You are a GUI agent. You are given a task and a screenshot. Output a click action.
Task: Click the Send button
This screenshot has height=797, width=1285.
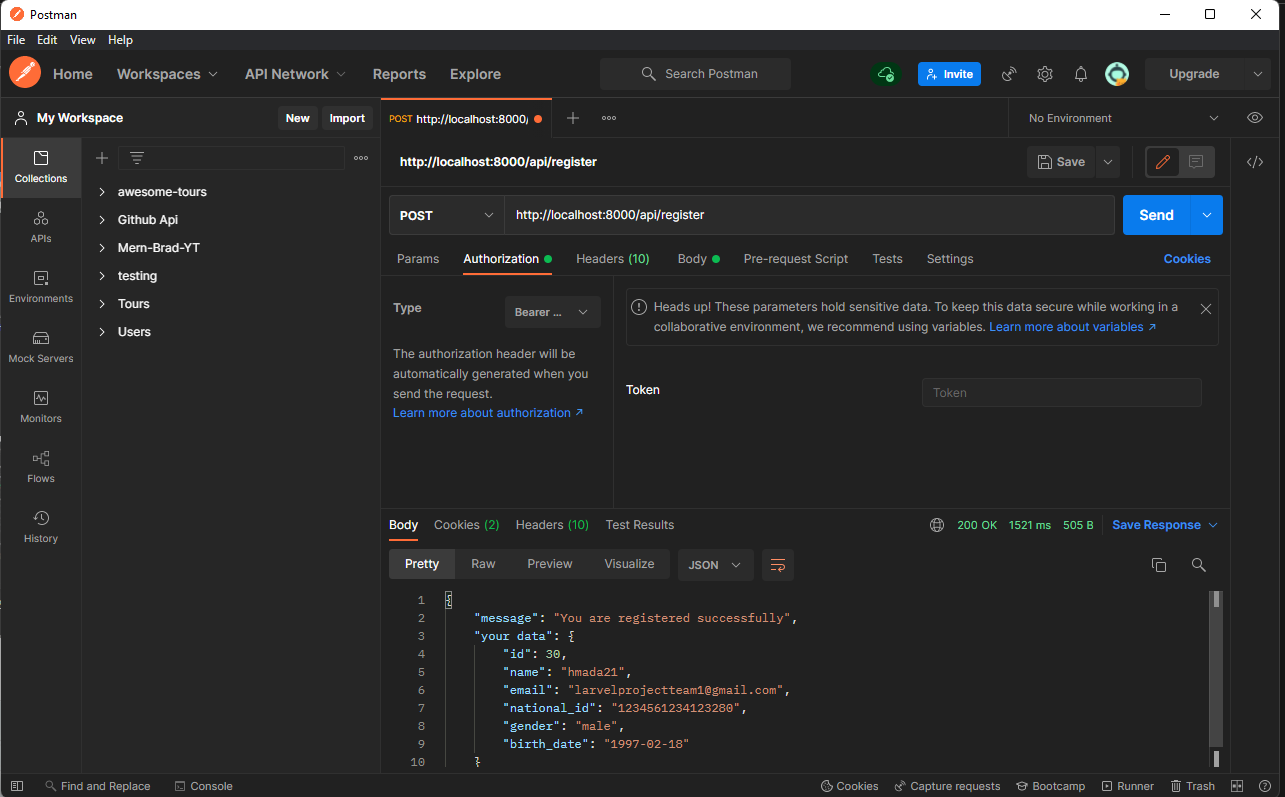[x=1156, y=214]
